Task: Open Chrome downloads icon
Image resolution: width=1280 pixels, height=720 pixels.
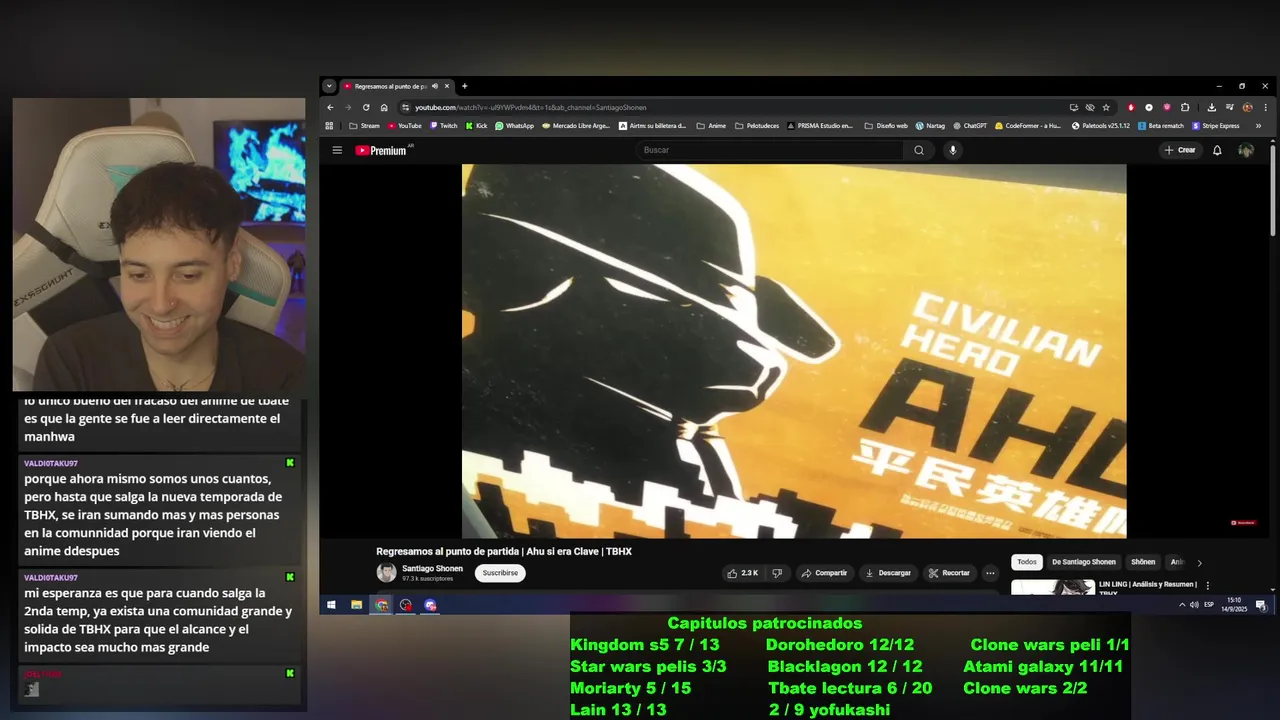Action: pos(1212,107)
